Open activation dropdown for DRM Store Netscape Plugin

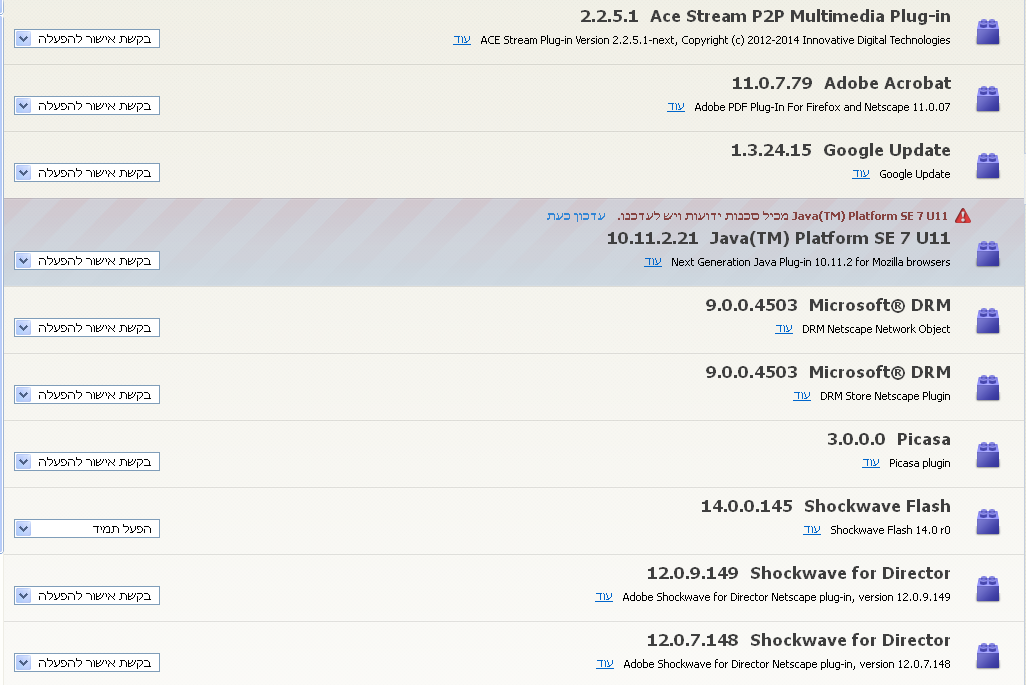coord(87,395)
